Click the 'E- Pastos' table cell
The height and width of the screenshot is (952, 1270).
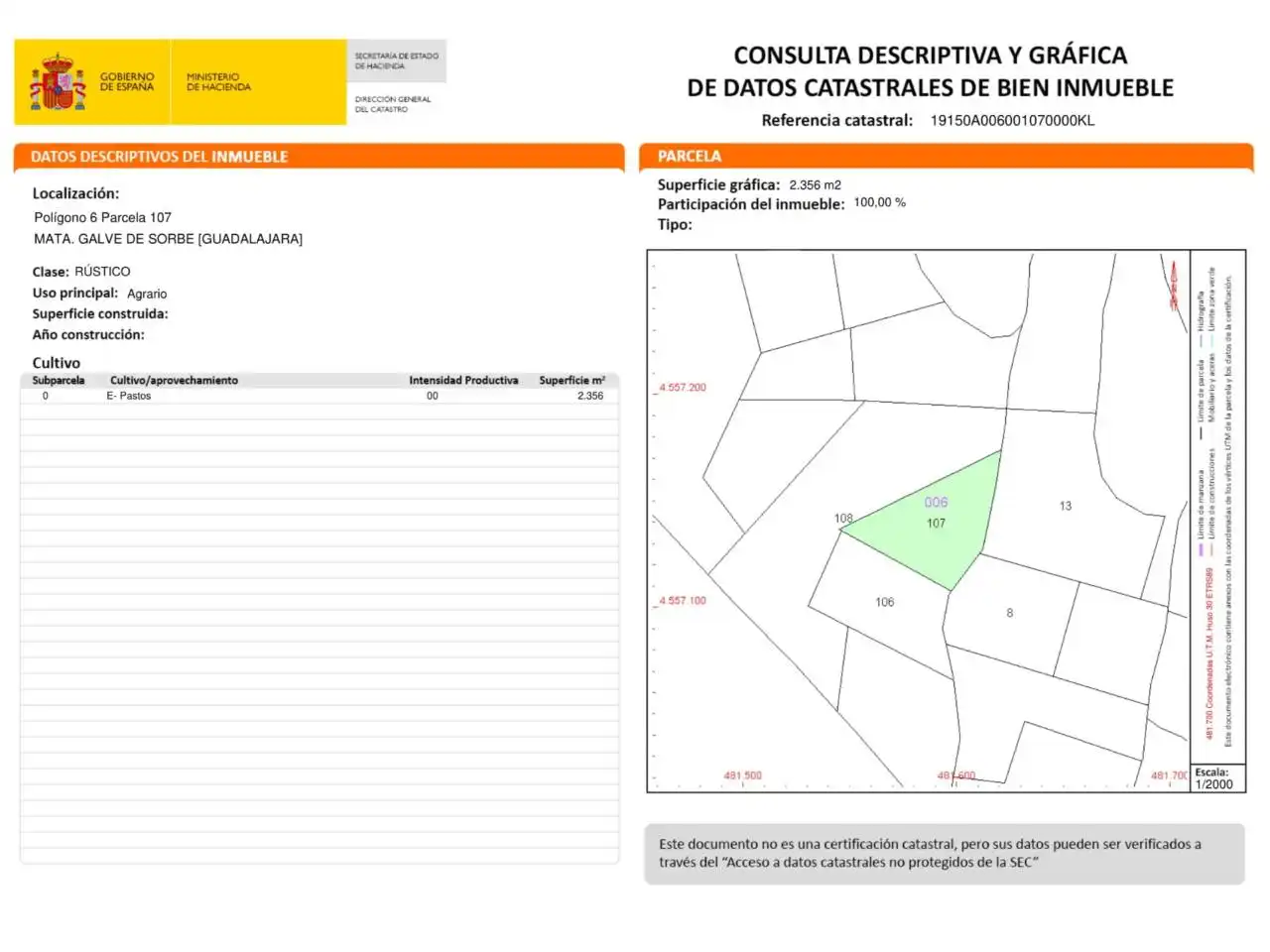tap(129, 396)
